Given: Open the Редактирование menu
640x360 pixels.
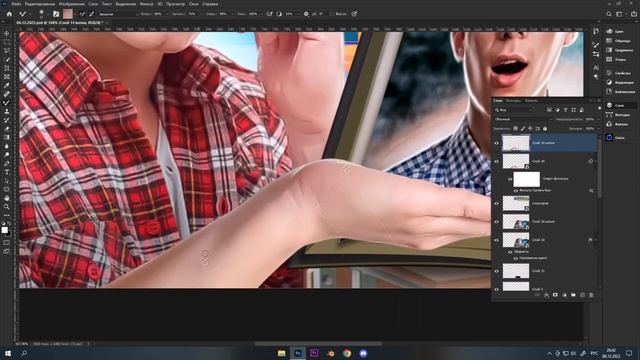Looking at the screenshot, I should point(40,4).
